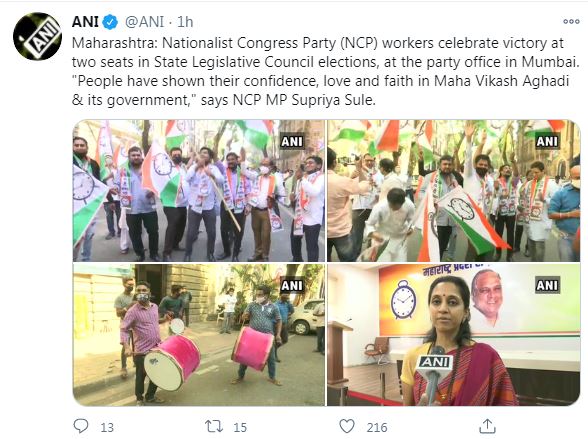View the retweet count 15
Screen dimensions: 588x439
240,427
